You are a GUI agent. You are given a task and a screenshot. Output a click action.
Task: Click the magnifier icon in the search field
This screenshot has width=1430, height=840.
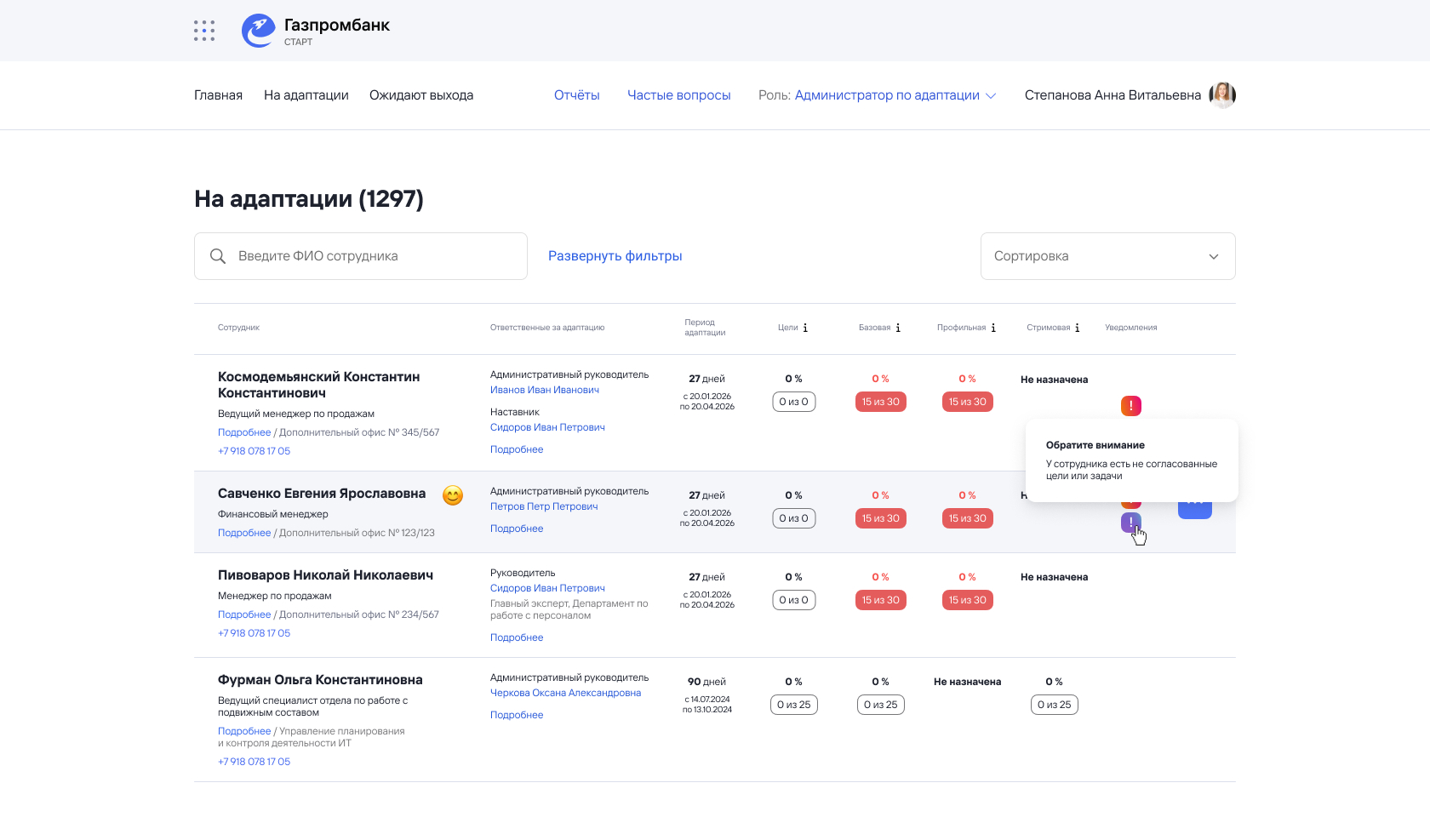[x=218, y=256]
